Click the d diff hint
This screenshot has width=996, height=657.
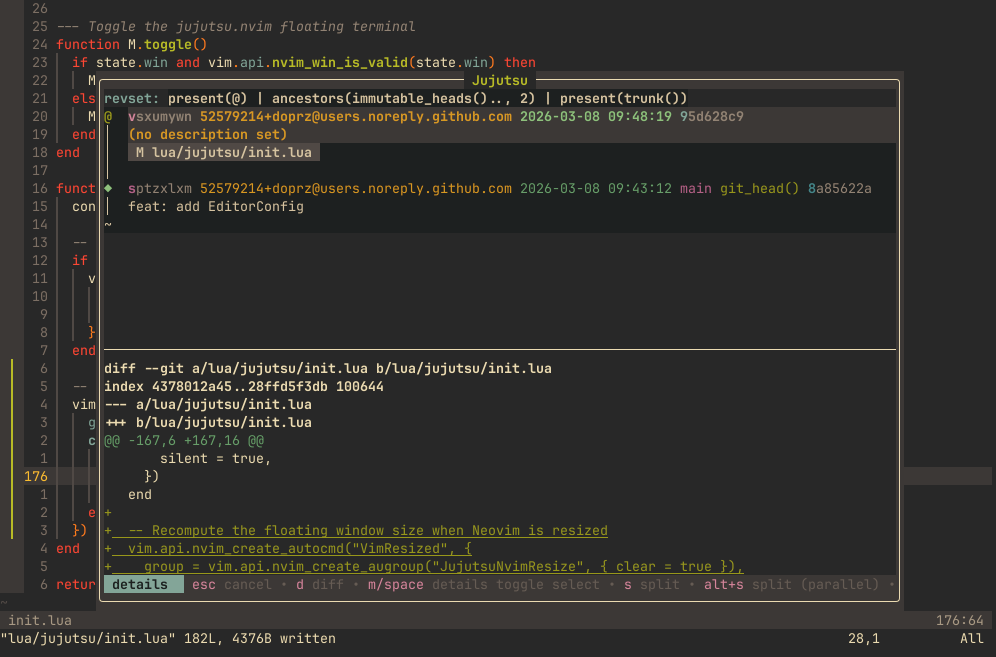[320, 585]
